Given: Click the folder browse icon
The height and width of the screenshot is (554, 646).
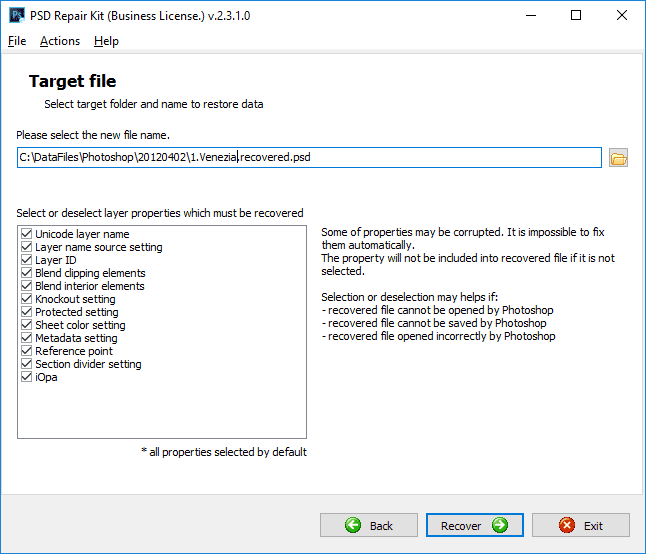Looking at the screenshot, I should pos(618,158).
